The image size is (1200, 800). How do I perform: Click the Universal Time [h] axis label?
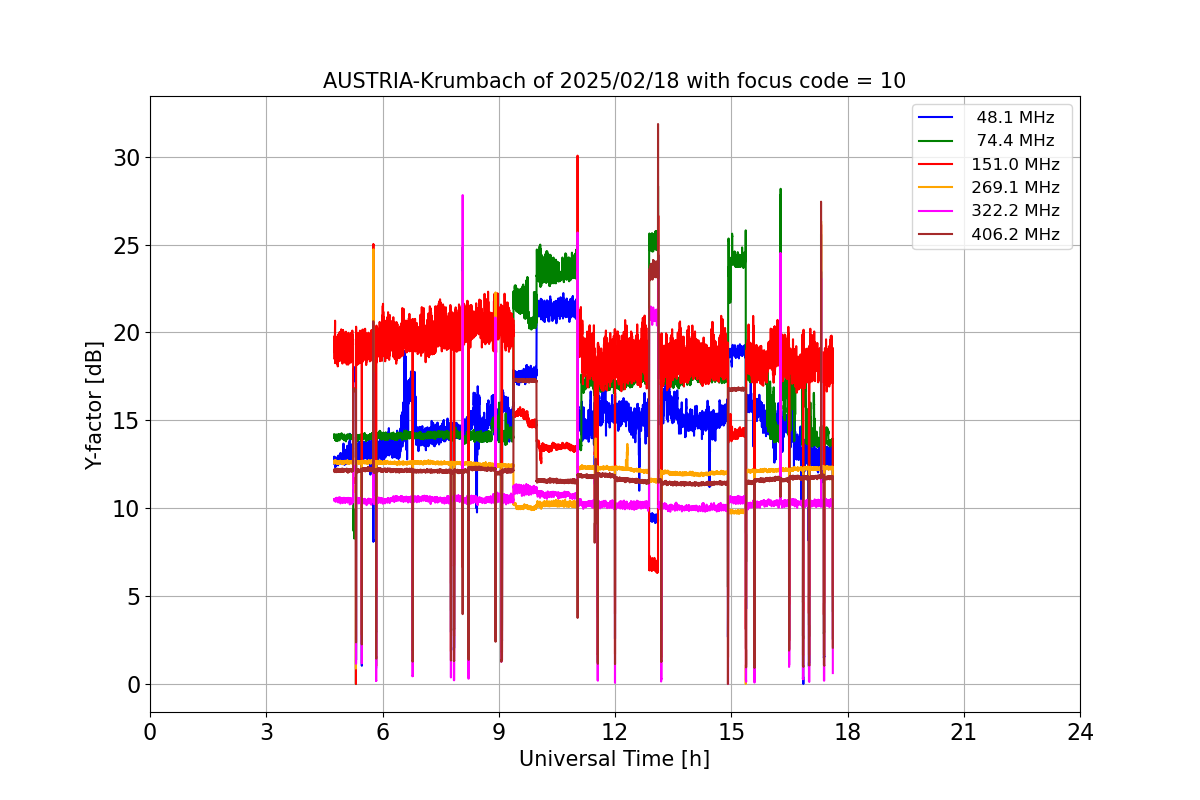pyautogui.click(x=614, y=759)
